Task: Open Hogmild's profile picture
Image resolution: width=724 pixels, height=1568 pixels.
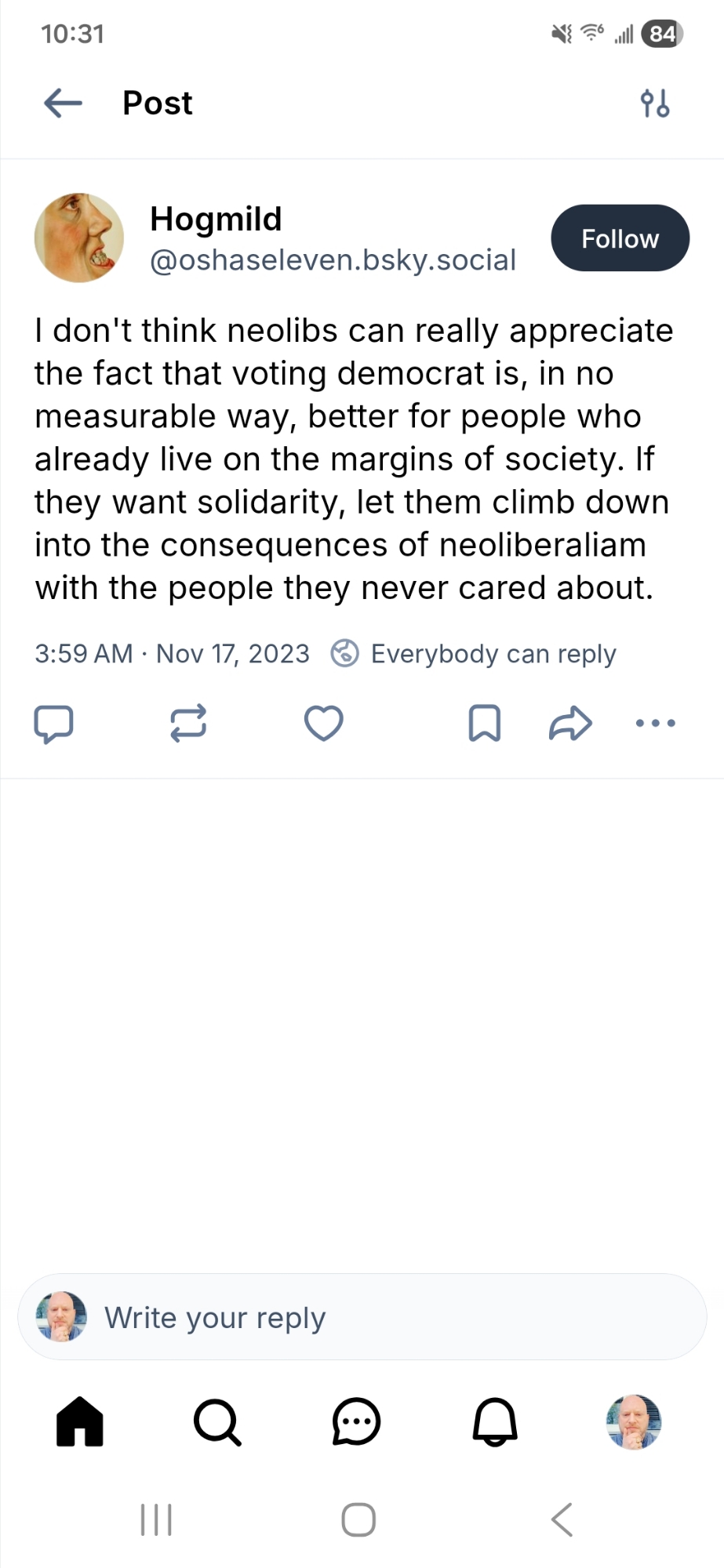Action: [79, 238]
